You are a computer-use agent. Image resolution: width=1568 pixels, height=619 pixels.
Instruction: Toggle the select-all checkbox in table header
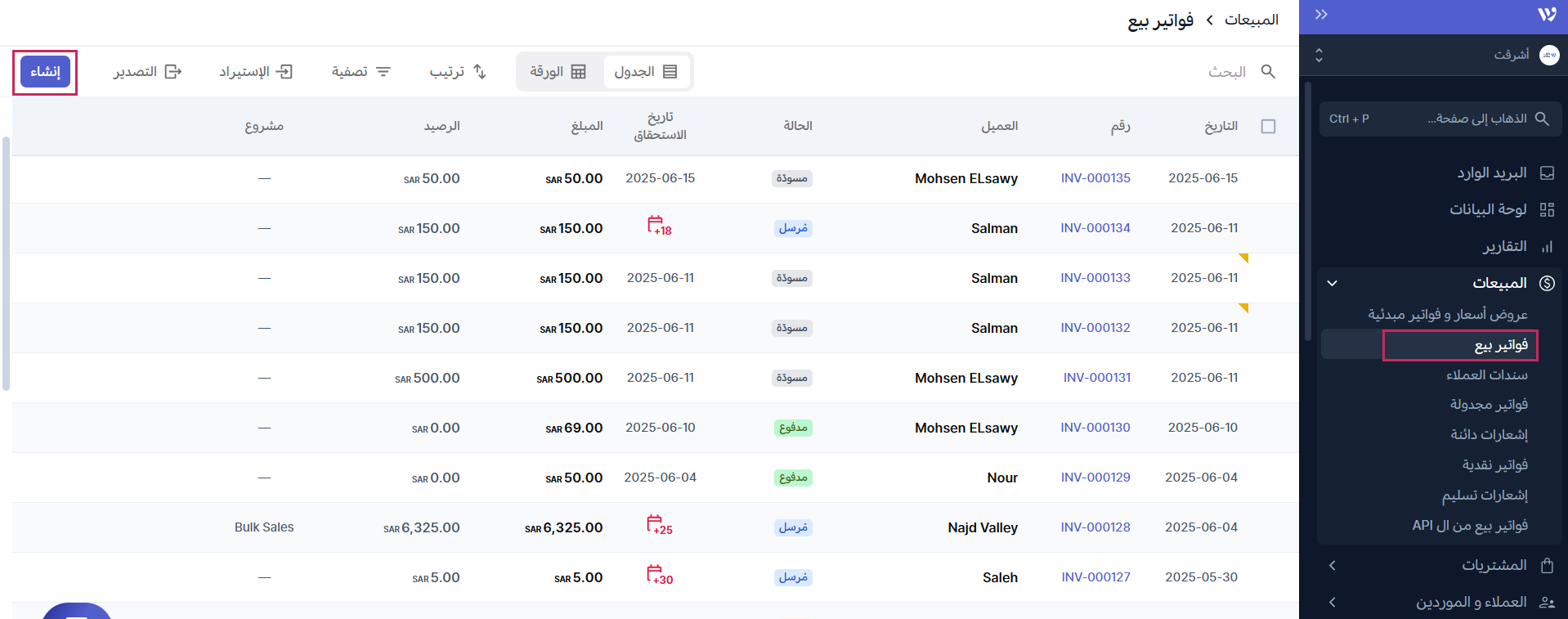pos(1268,126)
